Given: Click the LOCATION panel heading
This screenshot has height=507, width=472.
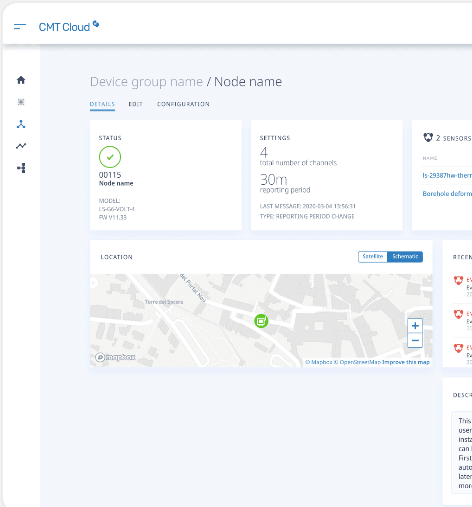Looking at the screenshot, I should (116, 257).
